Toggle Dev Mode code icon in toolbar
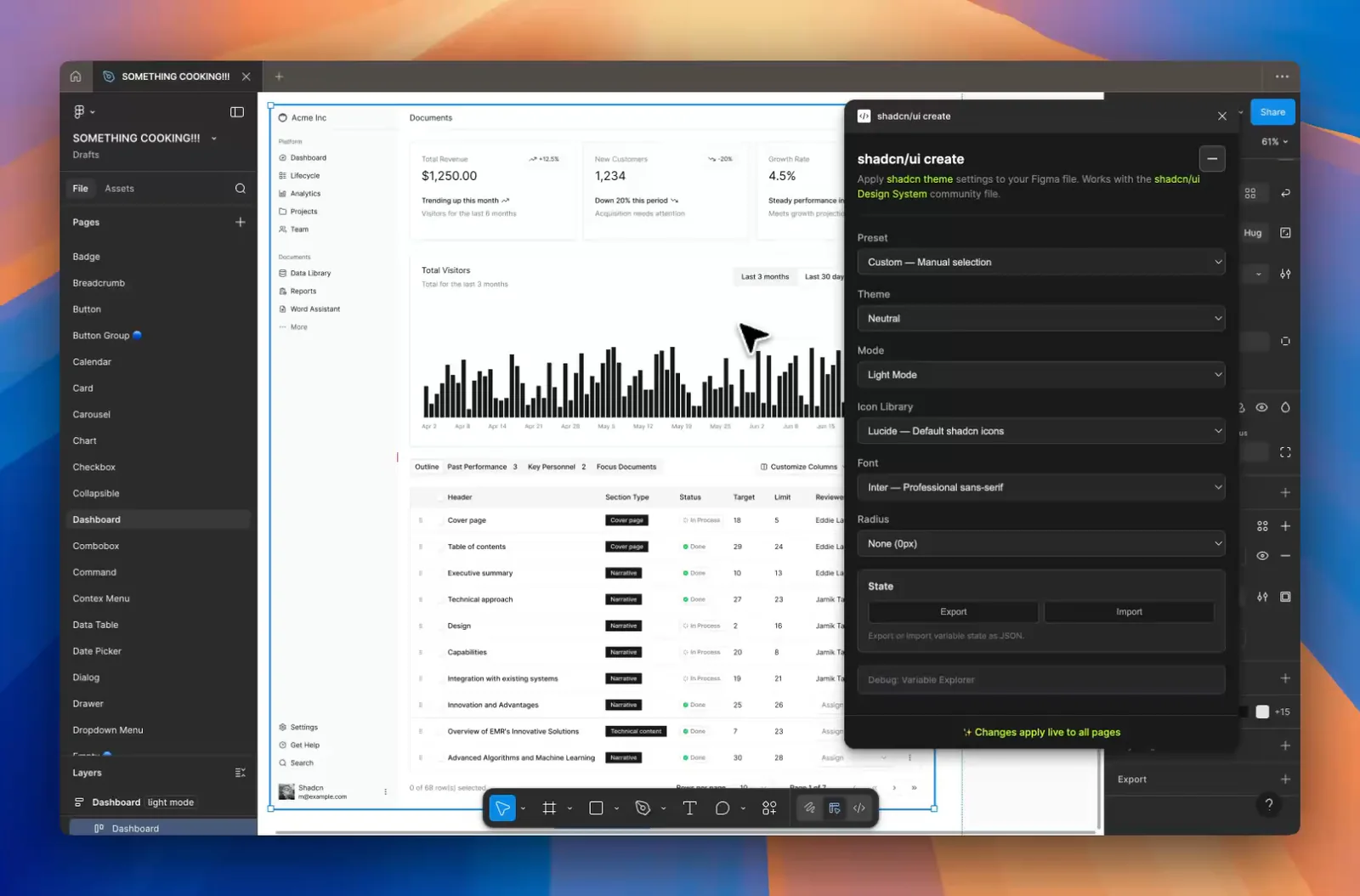This screenshot has width=1360, height=896. (x=859, y=808)
